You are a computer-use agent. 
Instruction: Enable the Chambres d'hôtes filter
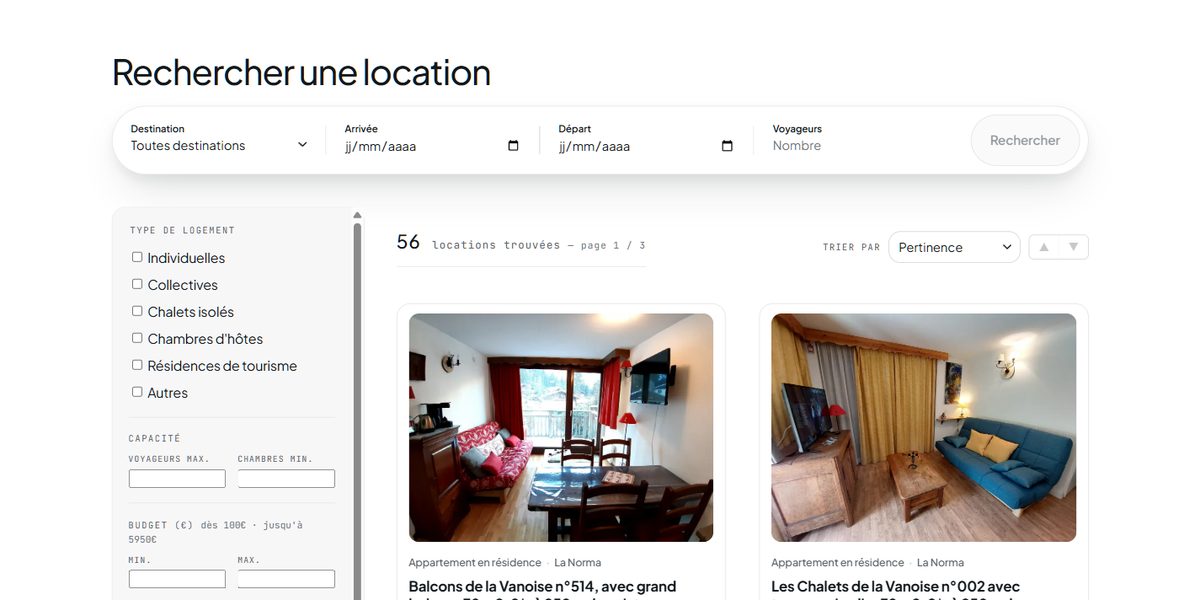click(x=137, y=338)
